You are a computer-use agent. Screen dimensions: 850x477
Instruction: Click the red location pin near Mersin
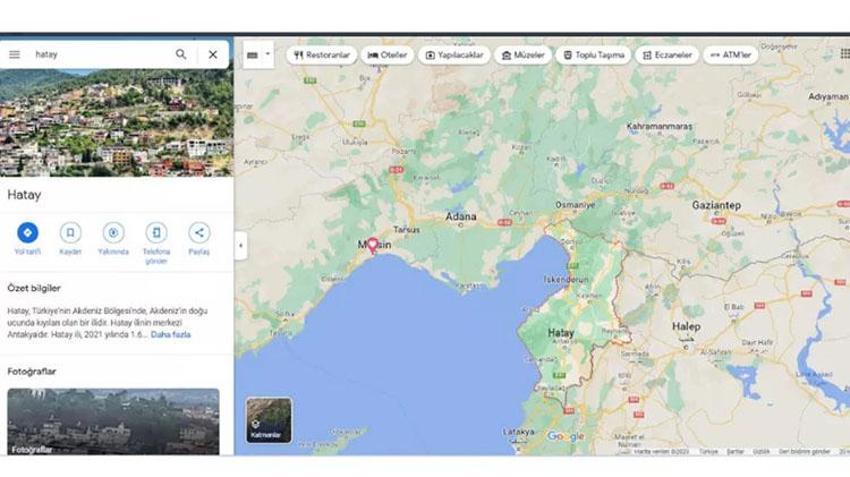tap(372, 246)
